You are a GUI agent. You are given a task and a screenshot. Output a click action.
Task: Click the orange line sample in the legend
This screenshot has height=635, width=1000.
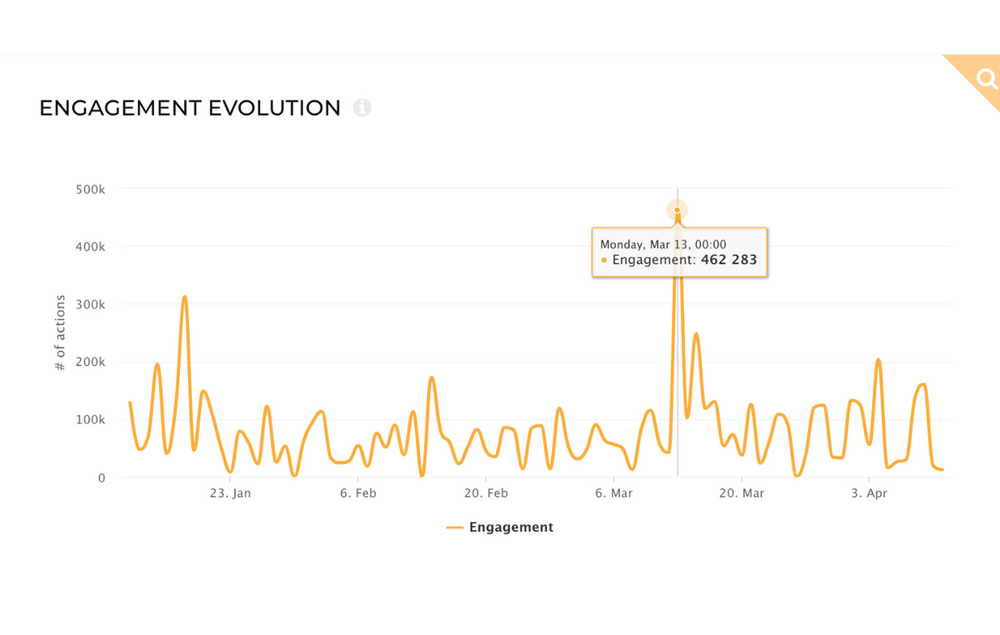pyautogui.click(x=455, y=527)
